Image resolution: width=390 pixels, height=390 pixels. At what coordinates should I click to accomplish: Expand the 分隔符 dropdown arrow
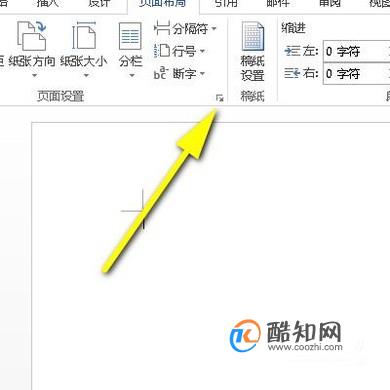point(214,29)
